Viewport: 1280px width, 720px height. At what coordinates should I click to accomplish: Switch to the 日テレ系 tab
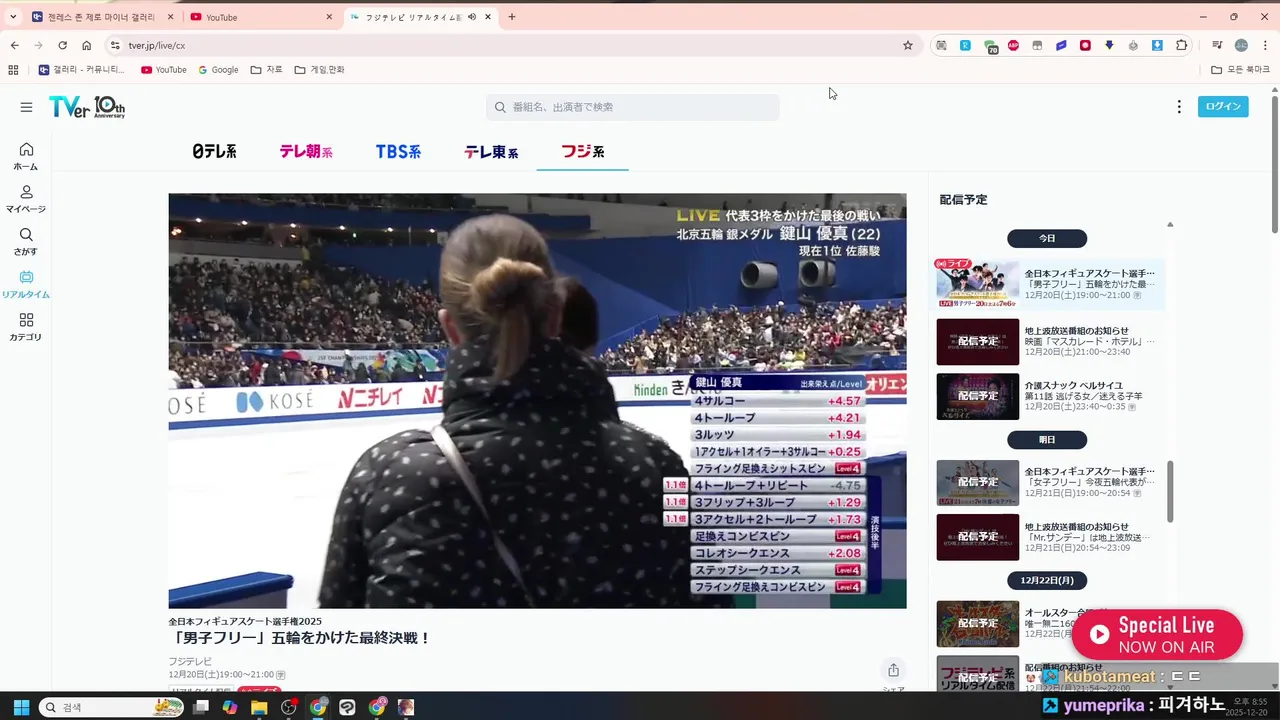[214, 152]
